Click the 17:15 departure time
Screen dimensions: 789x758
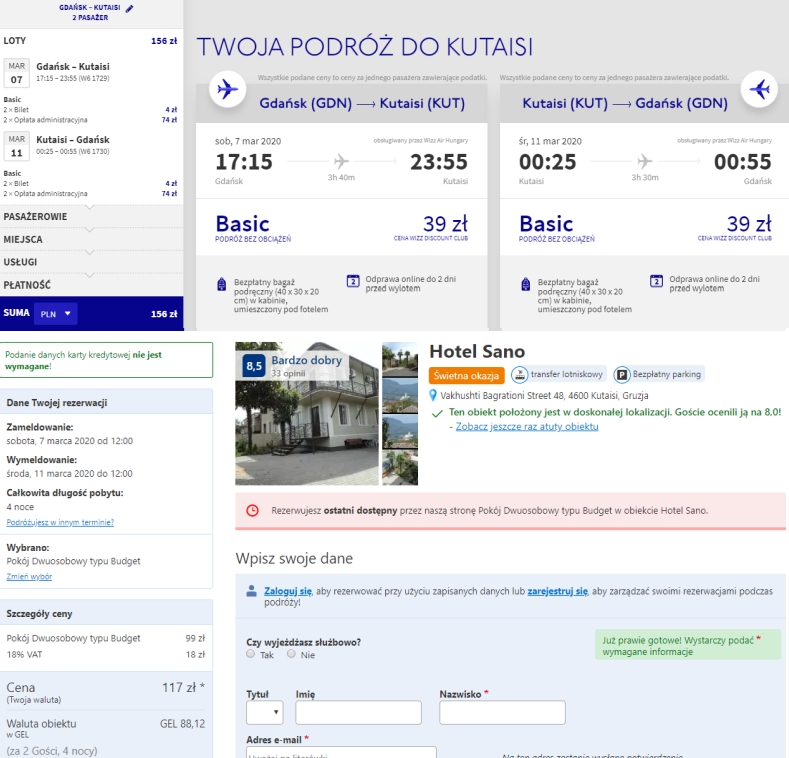[244, 162]
